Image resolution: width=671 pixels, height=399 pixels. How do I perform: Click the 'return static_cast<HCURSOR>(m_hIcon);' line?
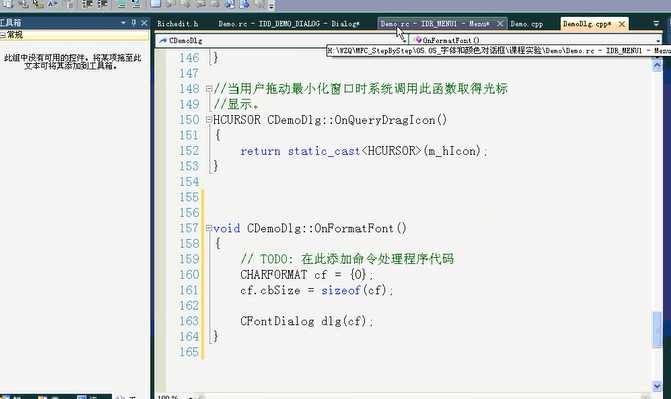click(x=363, y=151)
